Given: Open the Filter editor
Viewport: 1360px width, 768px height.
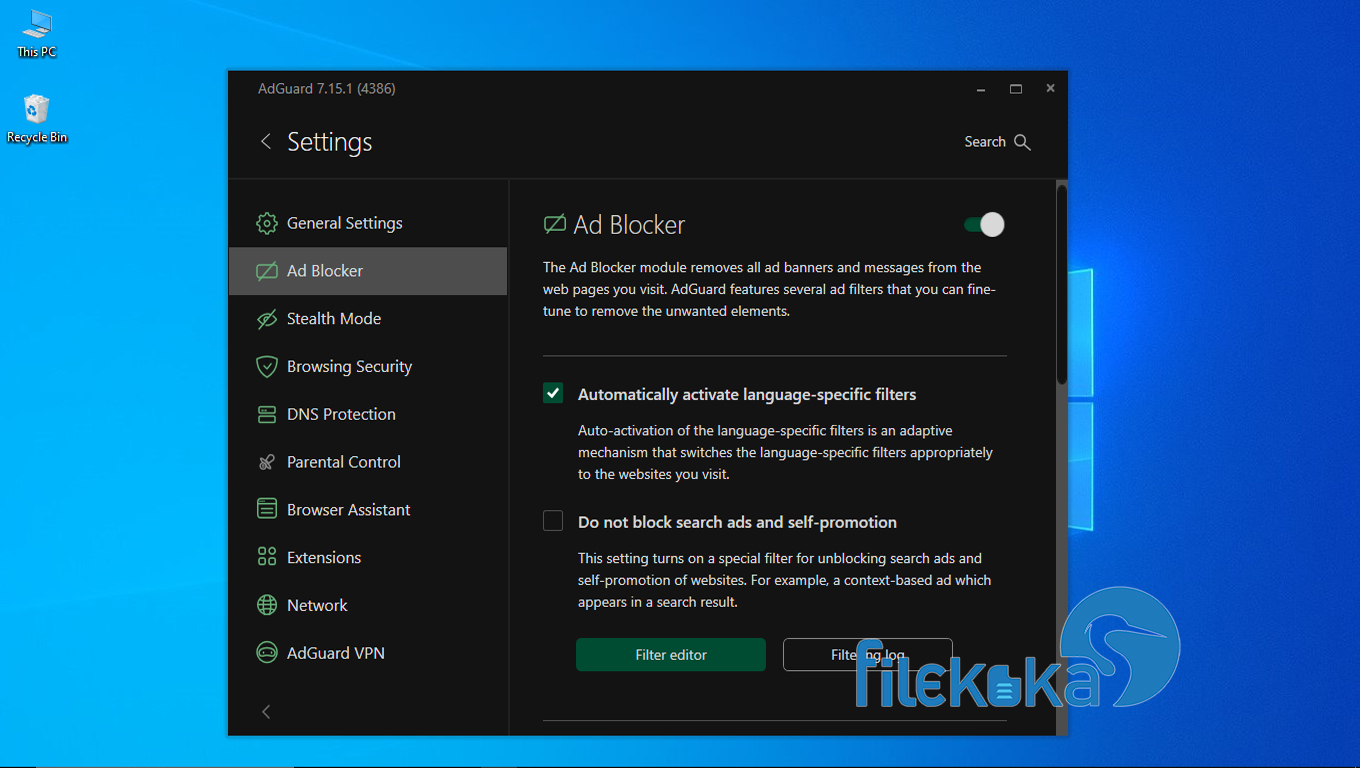Looking at the screenshot, I should pyautogui.click(x=671, y=655).
